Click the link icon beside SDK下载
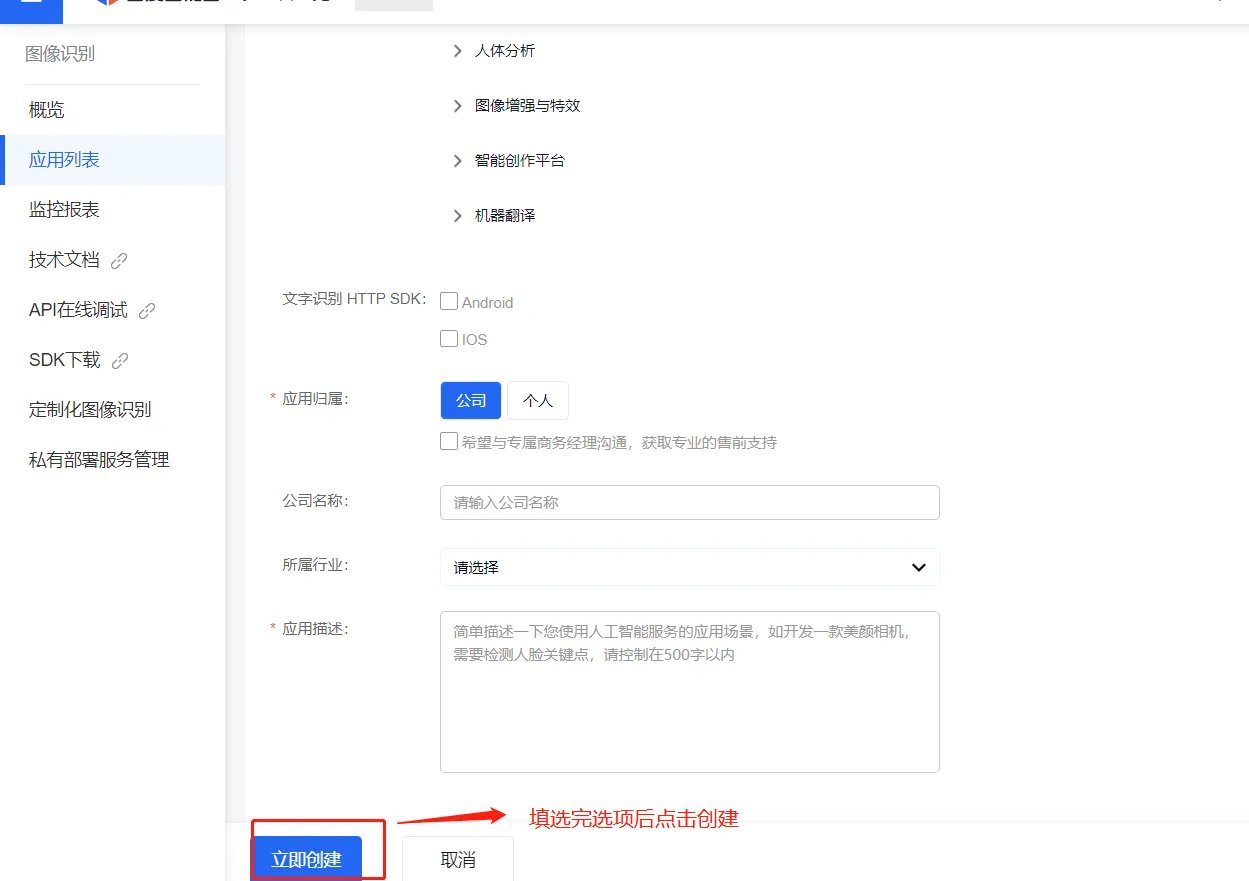The height and width of the screenshot is (881, 1249). pyautogui.click(x=120, y=361)
